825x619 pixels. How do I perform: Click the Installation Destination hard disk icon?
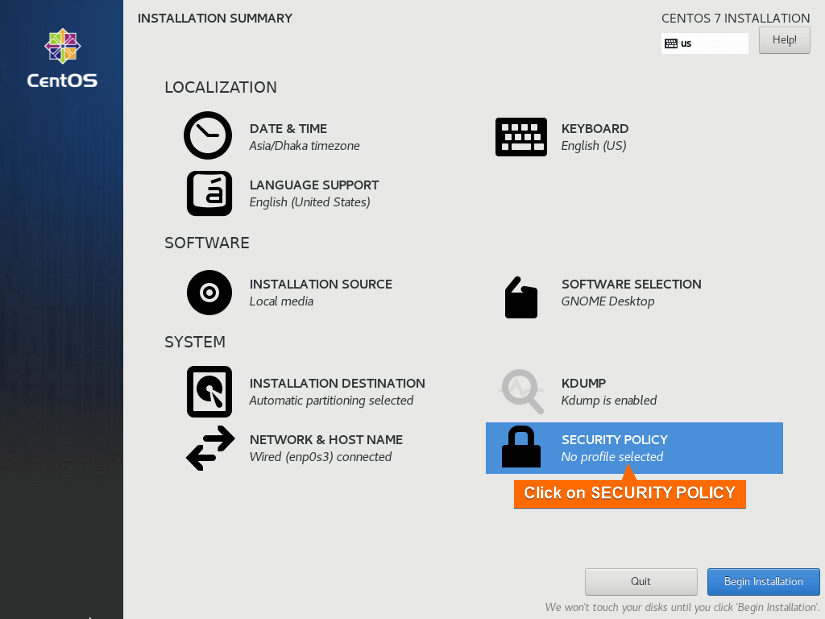(x=209, y=392)
